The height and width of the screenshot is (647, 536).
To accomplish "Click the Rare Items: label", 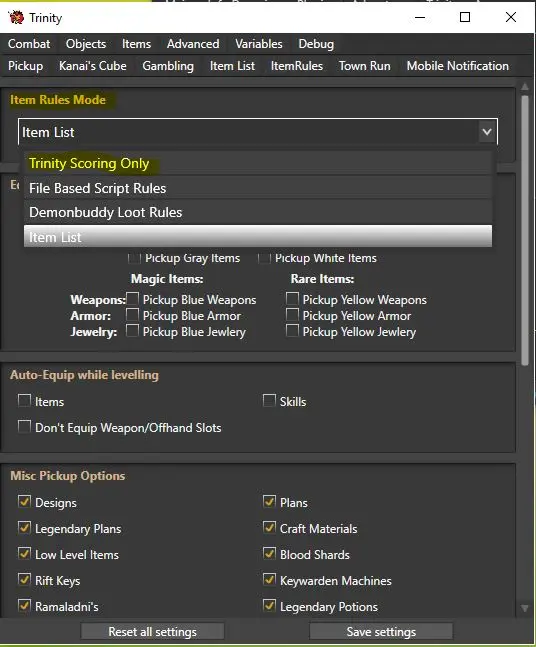I will (x=322, y=279).
